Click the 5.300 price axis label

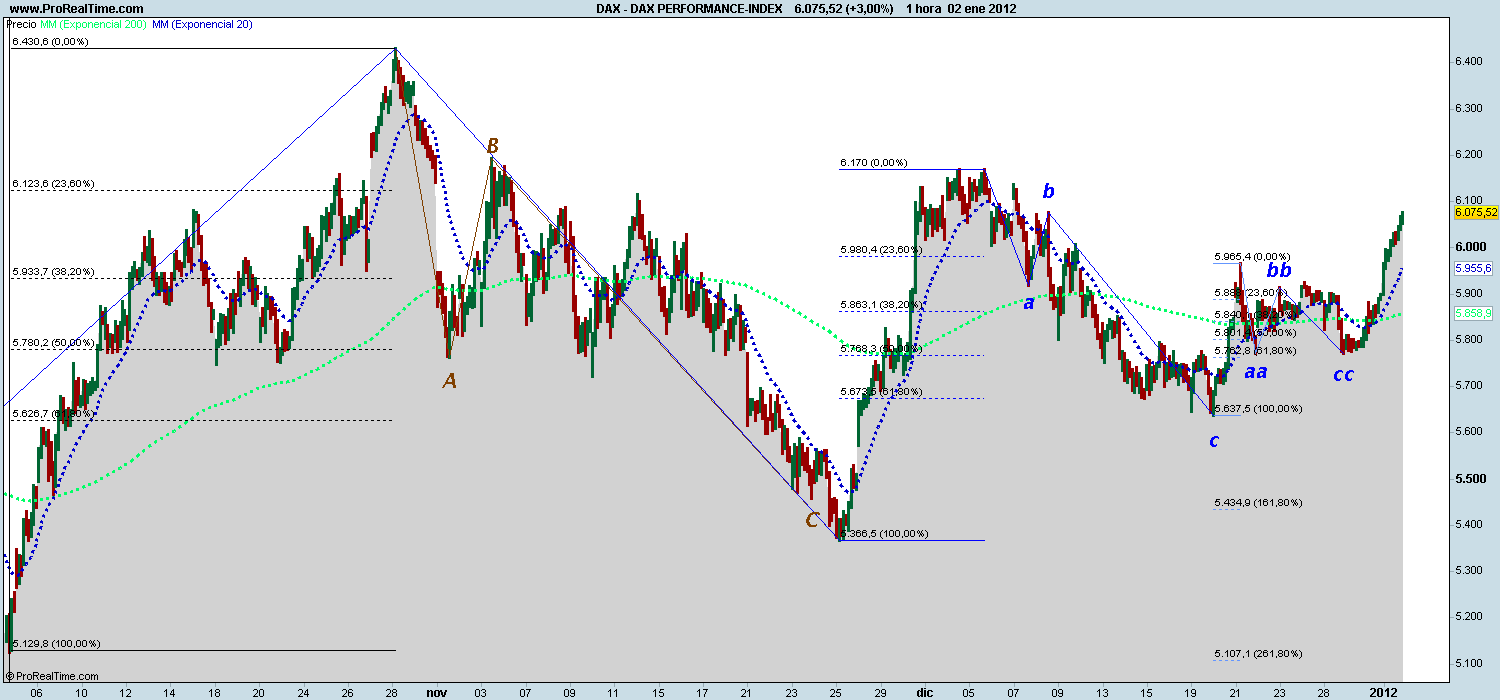pos(1468,571)
